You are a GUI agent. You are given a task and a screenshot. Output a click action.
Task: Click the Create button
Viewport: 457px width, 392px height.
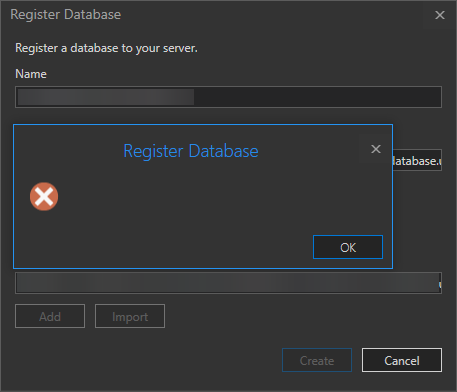pos(317,360)
